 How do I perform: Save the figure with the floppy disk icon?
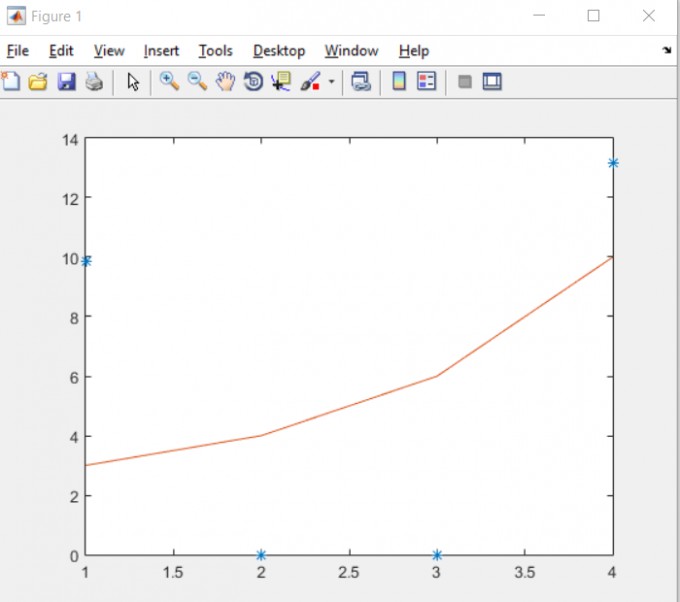[66, 82]
